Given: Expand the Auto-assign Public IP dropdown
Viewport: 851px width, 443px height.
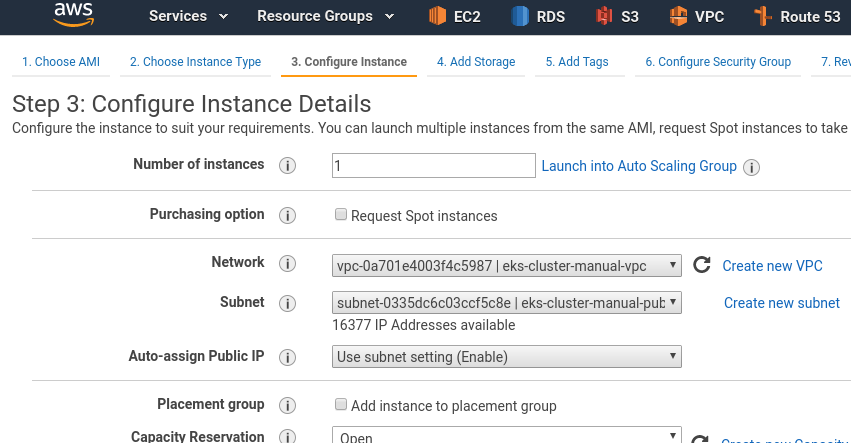Looking at the screenshot, I should [506, 357].
